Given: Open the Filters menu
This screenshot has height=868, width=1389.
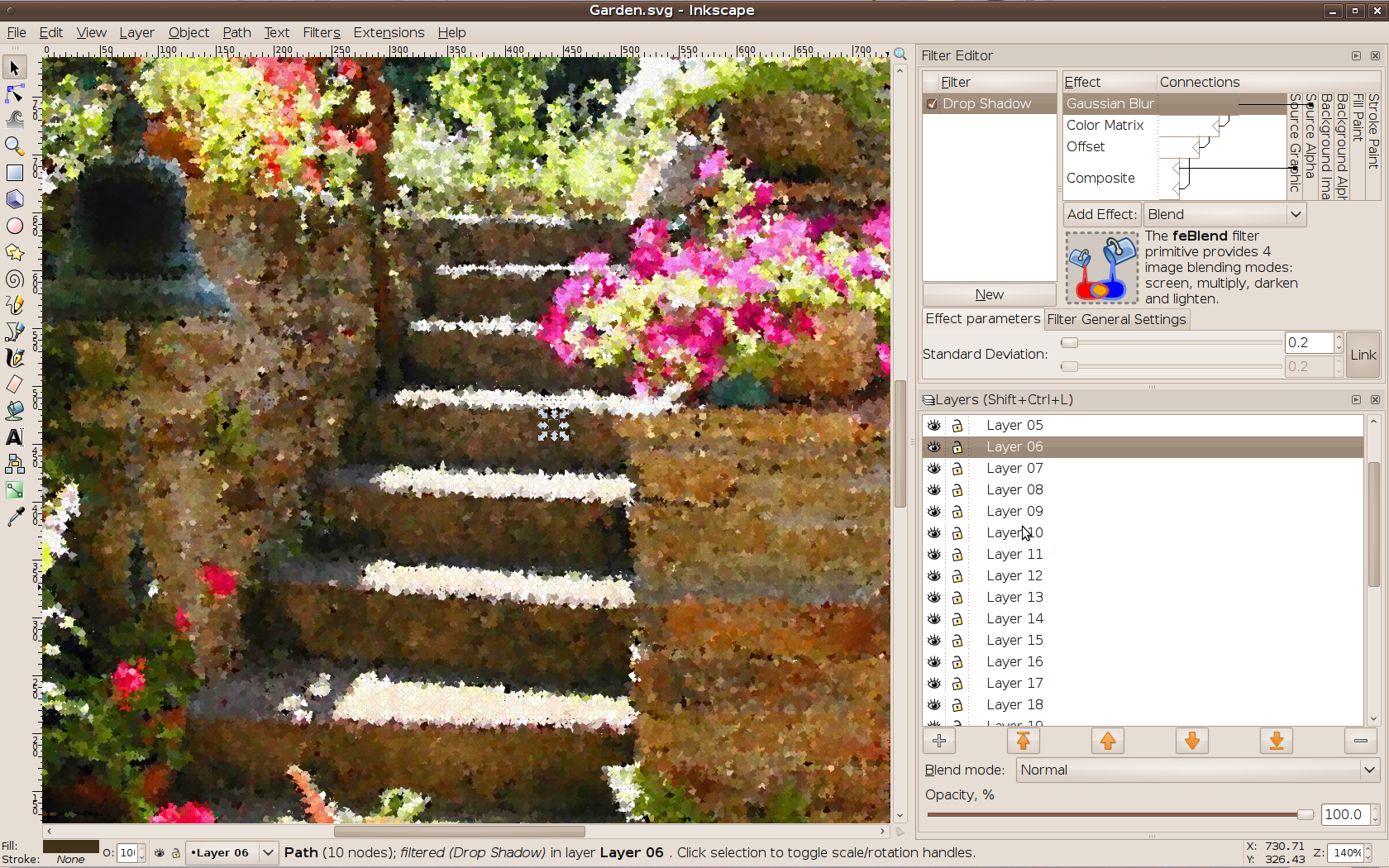Looking at the screenshot, I should point(321,32).
